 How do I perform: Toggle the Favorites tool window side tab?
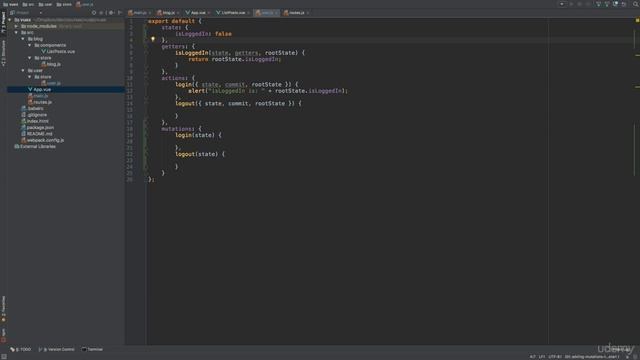tap(3, 309)
